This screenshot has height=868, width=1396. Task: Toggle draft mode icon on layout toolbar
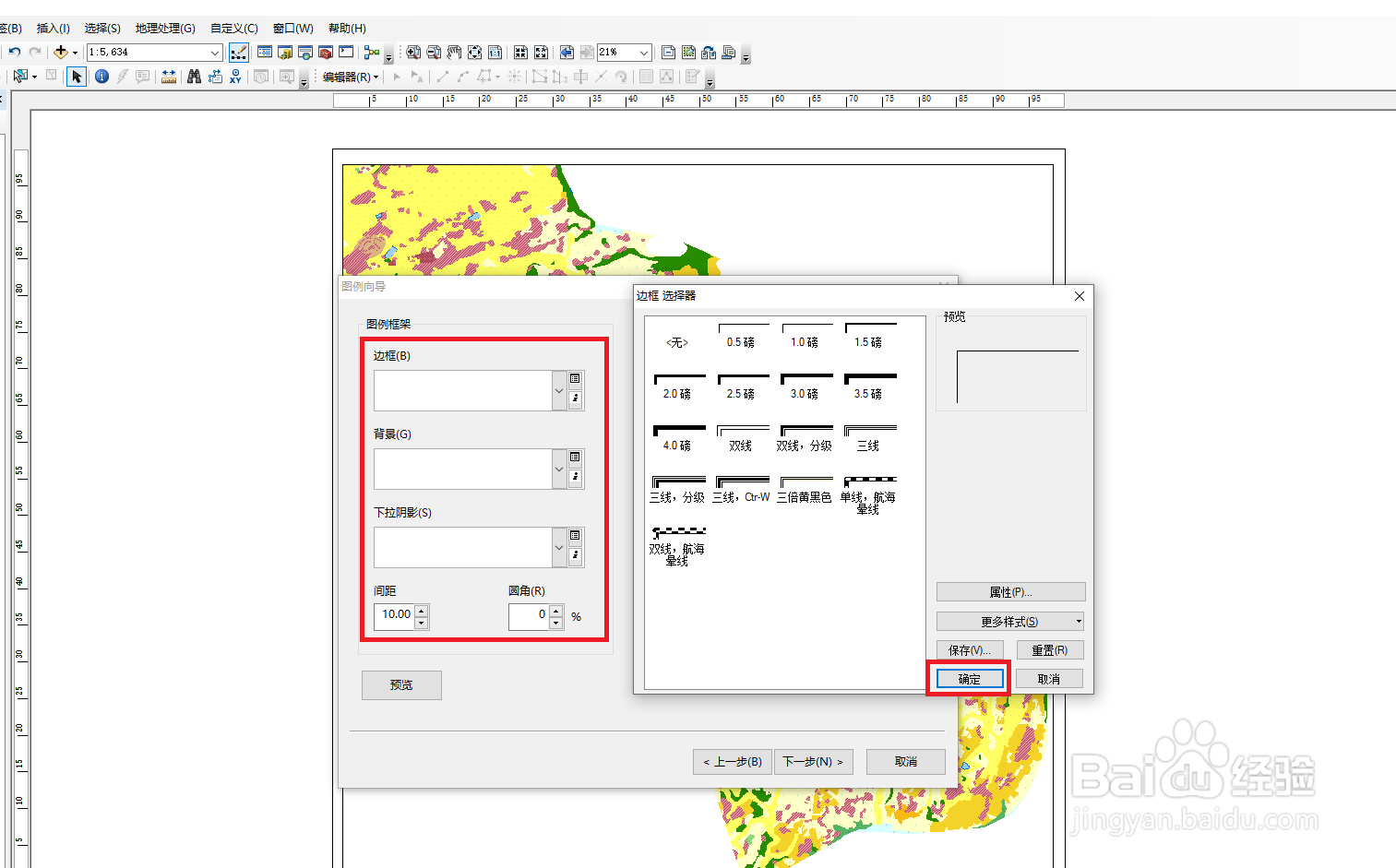click(669, 53)
